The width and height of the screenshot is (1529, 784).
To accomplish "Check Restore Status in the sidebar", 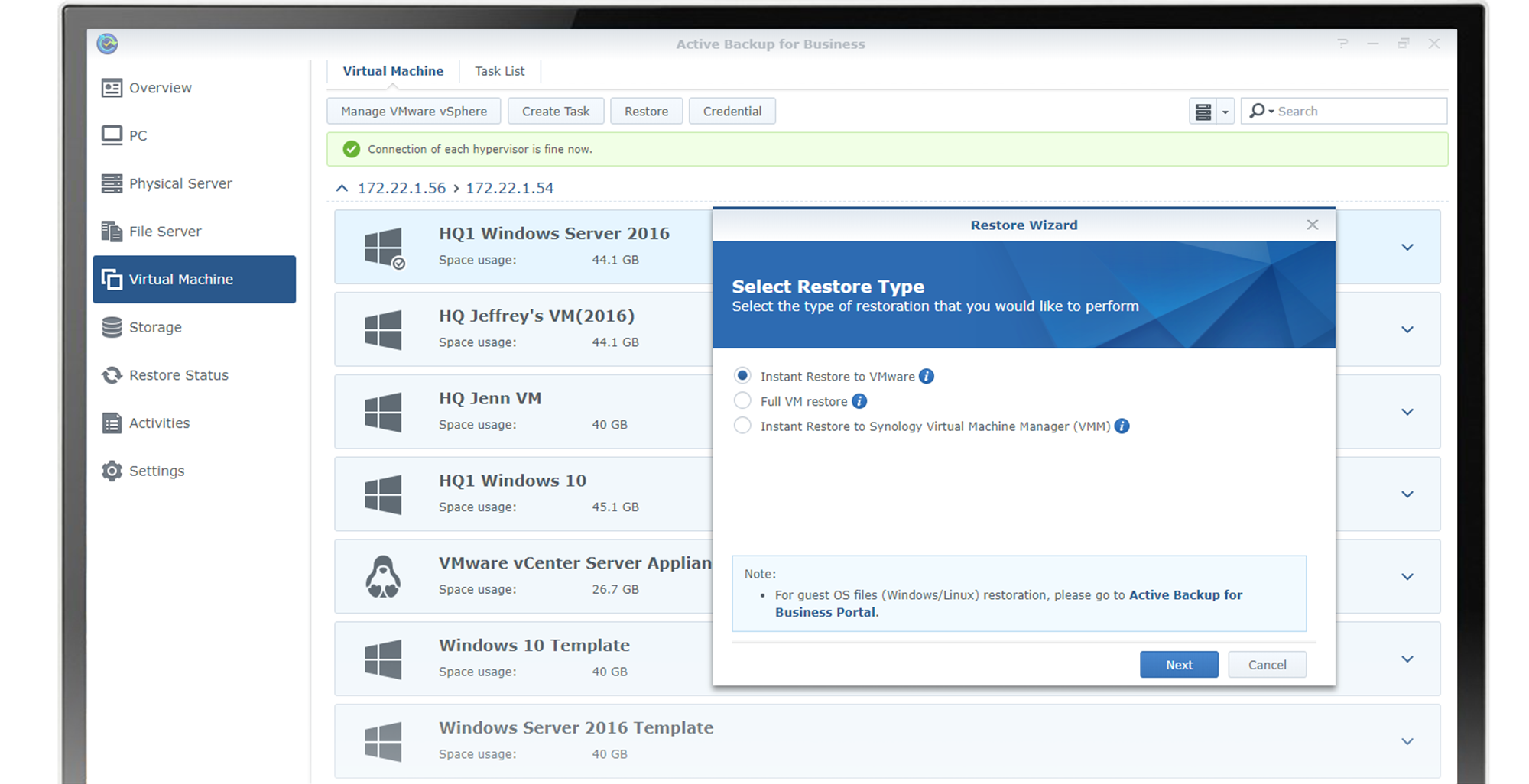I will pos(178,375).
